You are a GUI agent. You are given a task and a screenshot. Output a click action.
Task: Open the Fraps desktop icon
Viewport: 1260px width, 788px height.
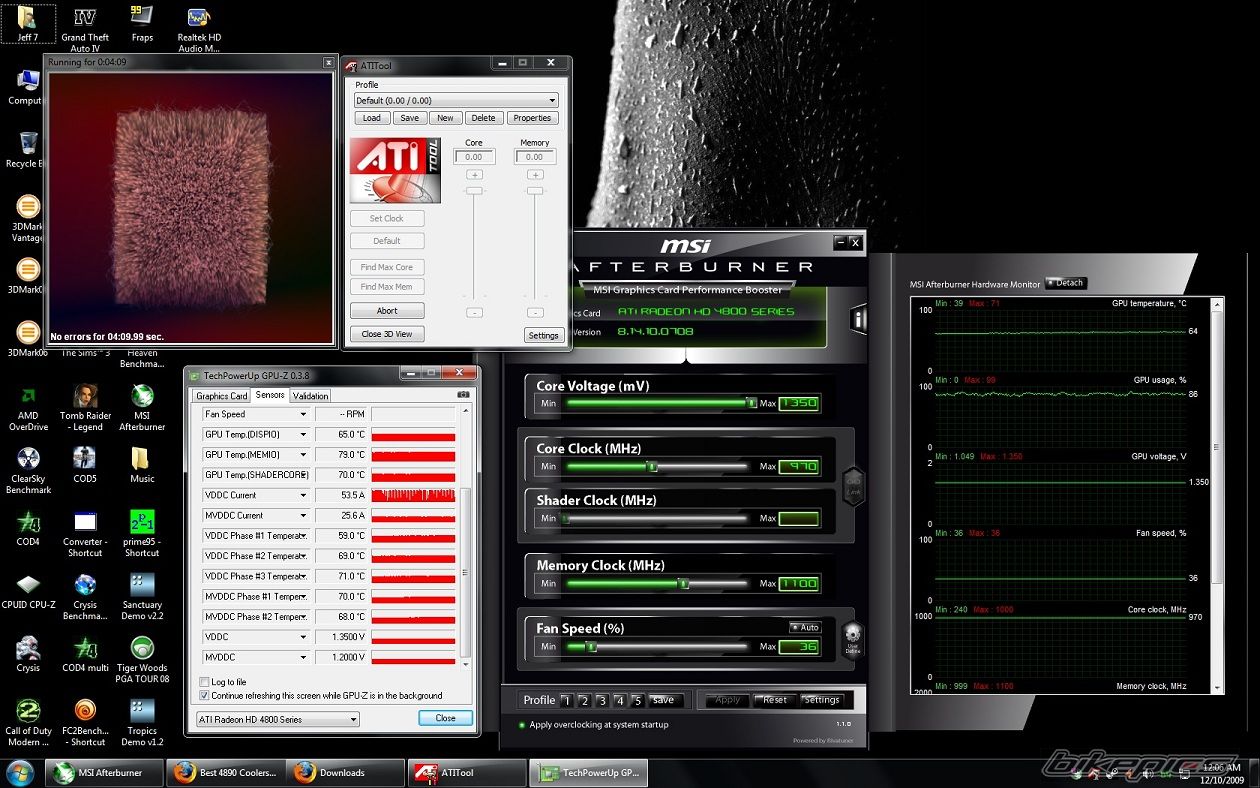click(142, 18)
